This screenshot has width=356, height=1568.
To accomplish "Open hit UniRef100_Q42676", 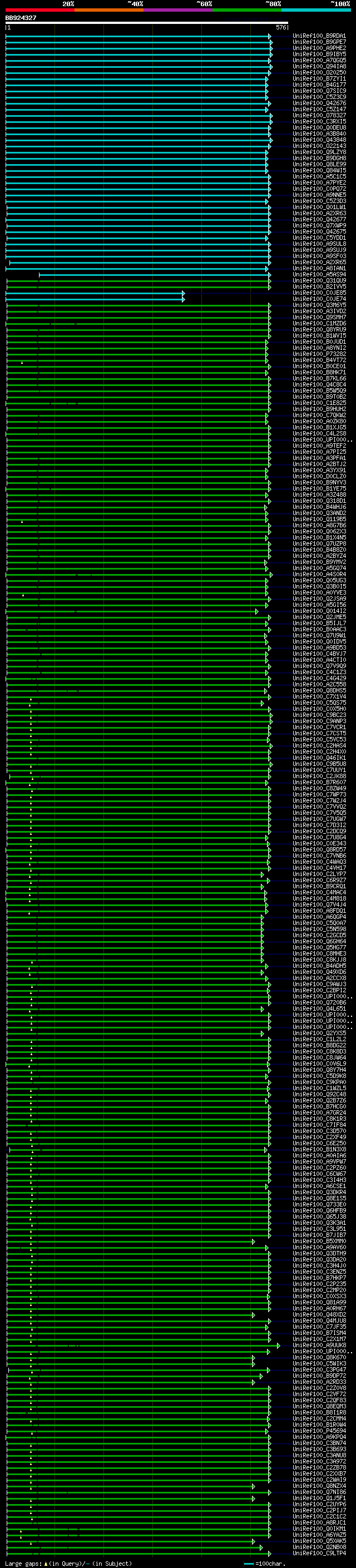I will click(319, 103).
